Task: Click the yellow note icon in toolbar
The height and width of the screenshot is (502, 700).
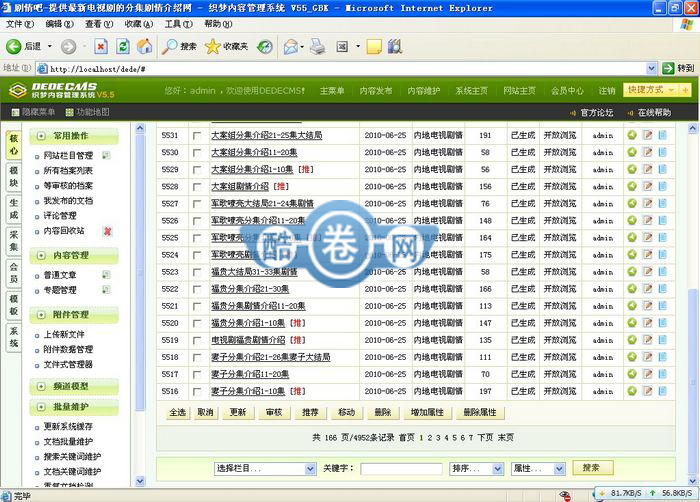Action: pos(374,46)
